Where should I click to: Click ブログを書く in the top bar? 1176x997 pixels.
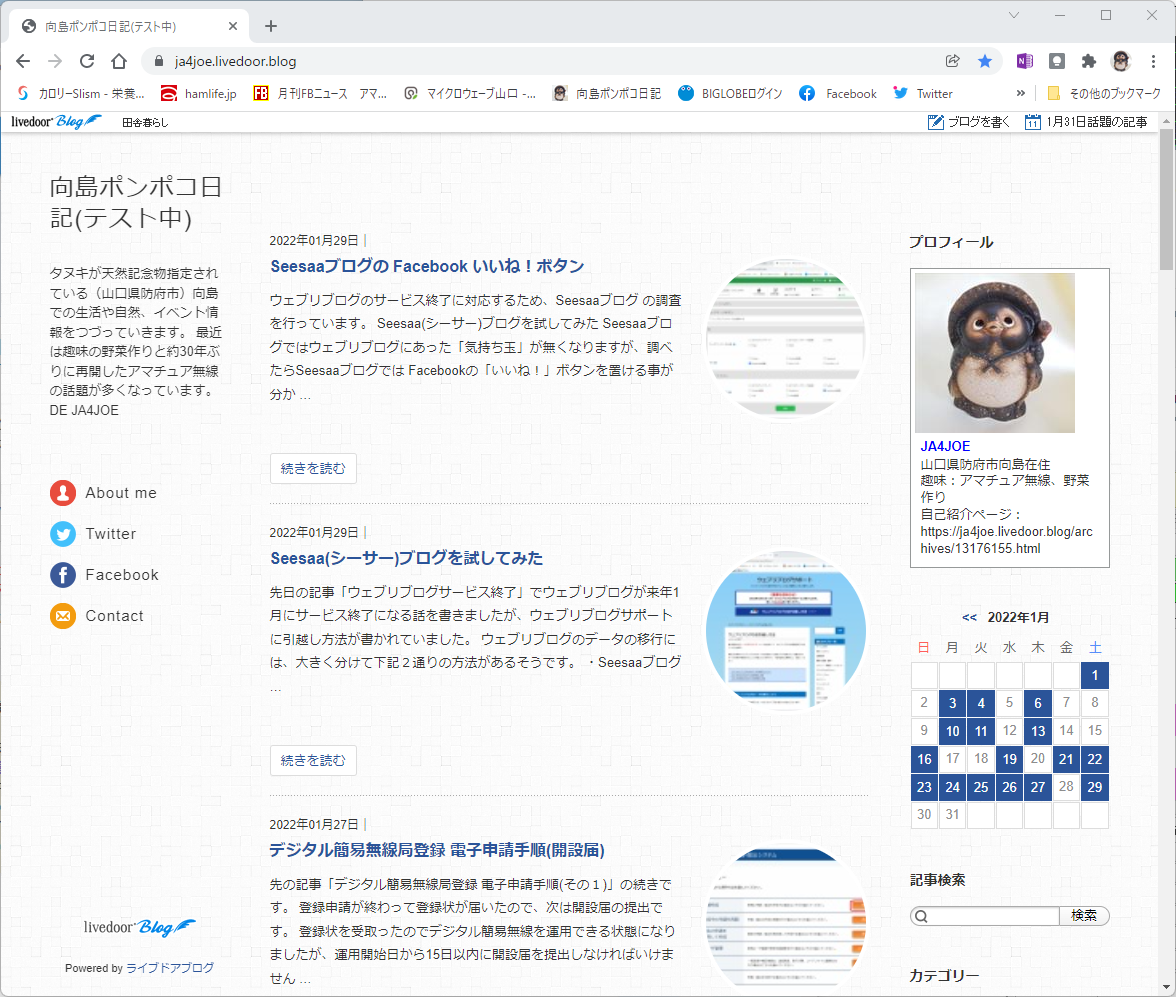[x=968, y=122]
